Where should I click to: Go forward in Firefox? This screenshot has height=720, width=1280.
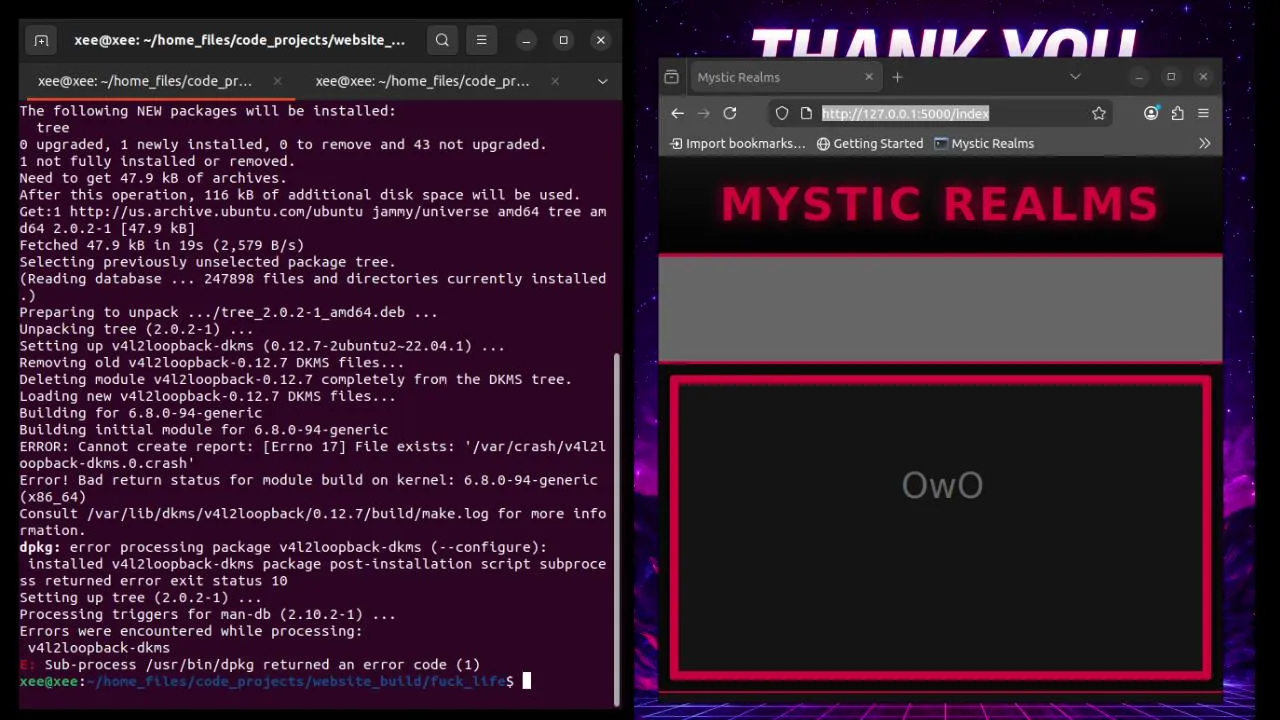pos(703,113)
